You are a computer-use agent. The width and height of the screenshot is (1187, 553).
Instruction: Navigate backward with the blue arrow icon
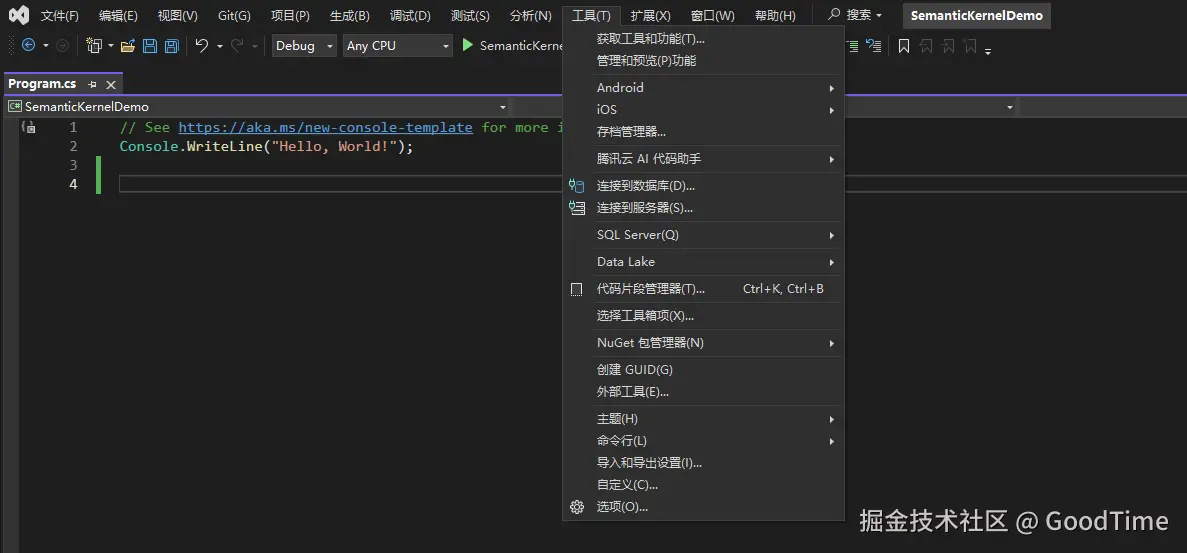pyautogui.click(x=29, y=45)
